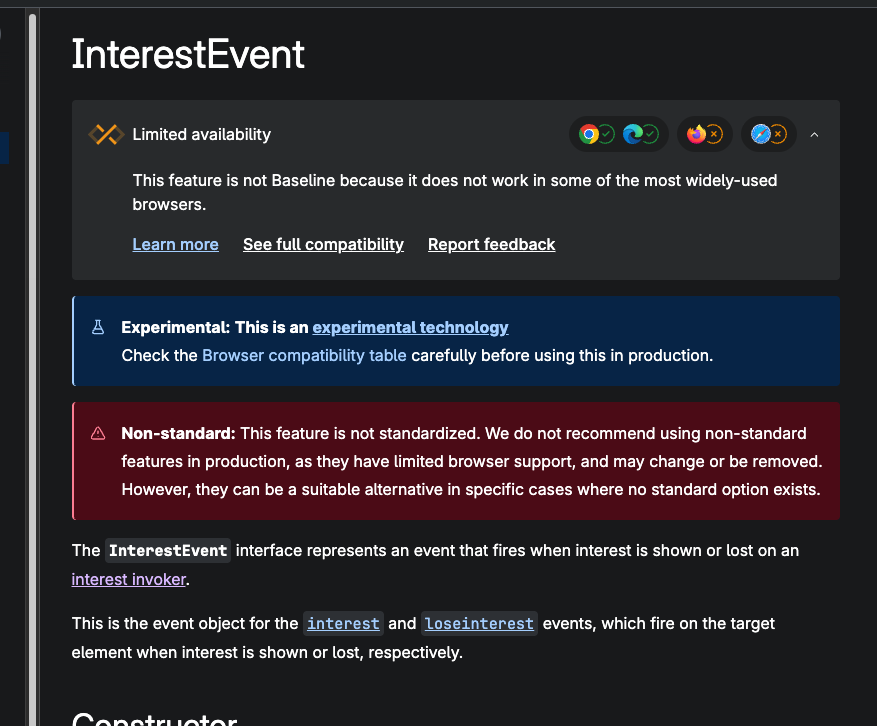
Task: Click the Report feedback link
Action: pos(491,244)
